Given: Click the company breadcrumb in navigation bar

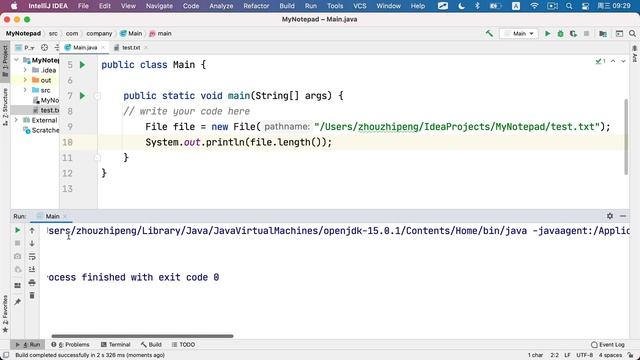Looking at the screenshot, I should pos(99,33).
